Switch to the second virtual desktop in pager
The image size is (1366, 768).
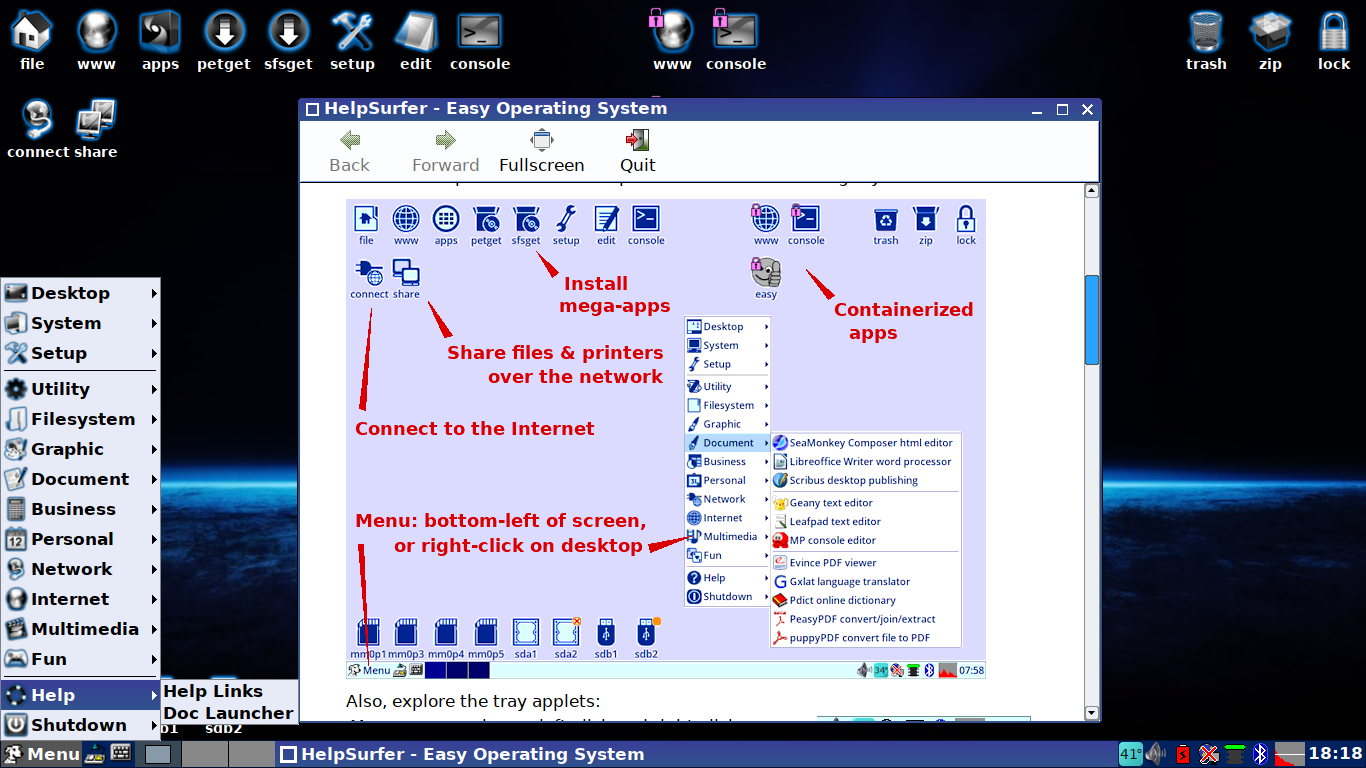click(x=204, y=754)
